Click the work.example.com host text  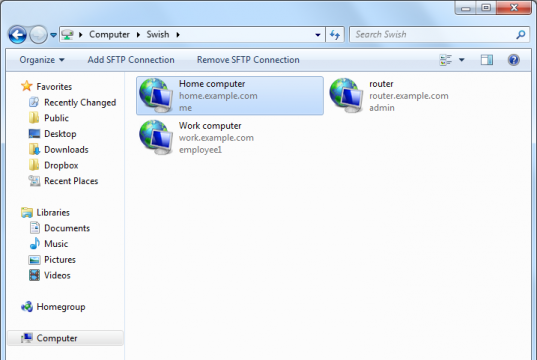click(216, 138)
